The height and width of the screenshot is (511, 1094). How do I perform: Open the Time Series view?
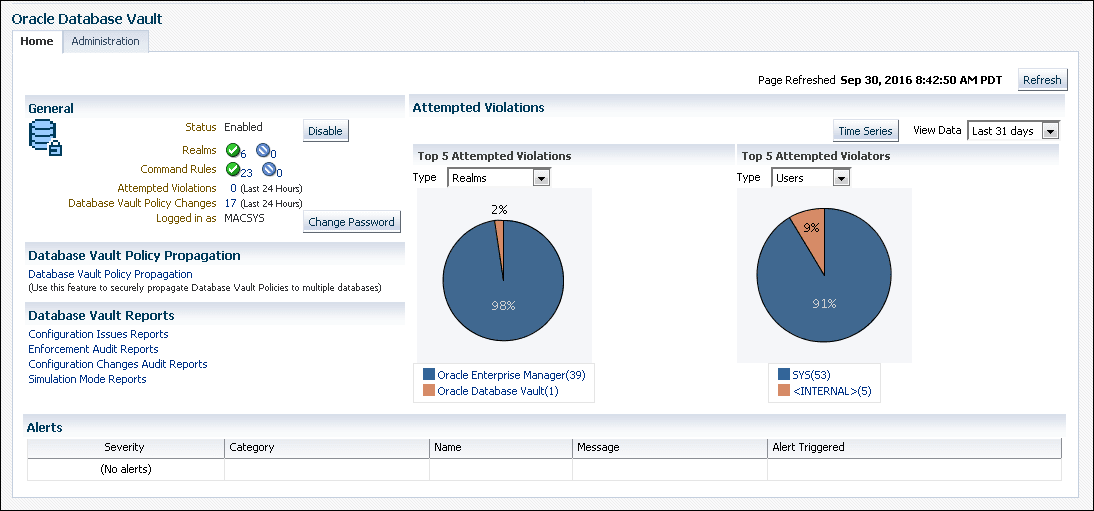(865, 131)
